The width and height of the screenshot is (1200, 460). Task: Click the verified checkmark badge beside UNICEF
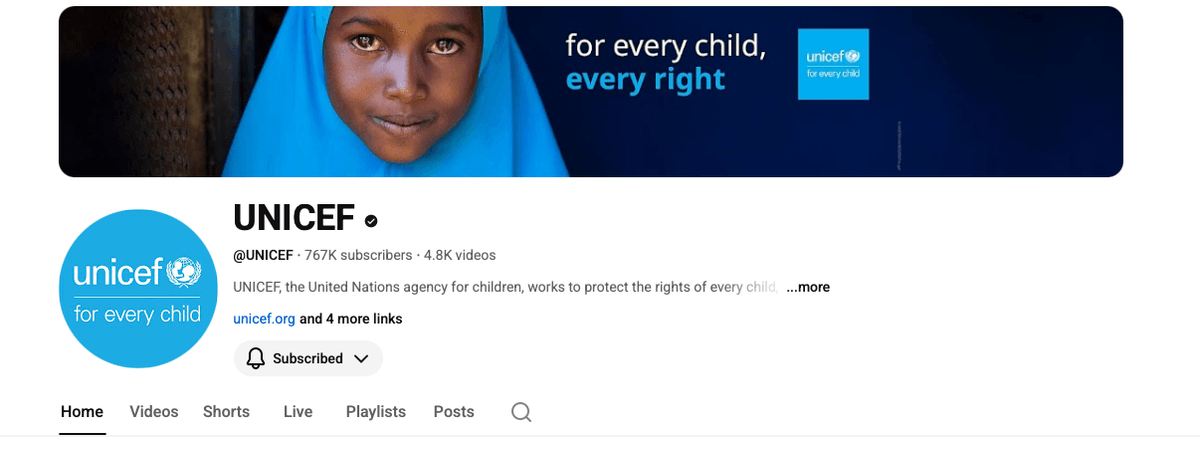click(x=371, y=220)
